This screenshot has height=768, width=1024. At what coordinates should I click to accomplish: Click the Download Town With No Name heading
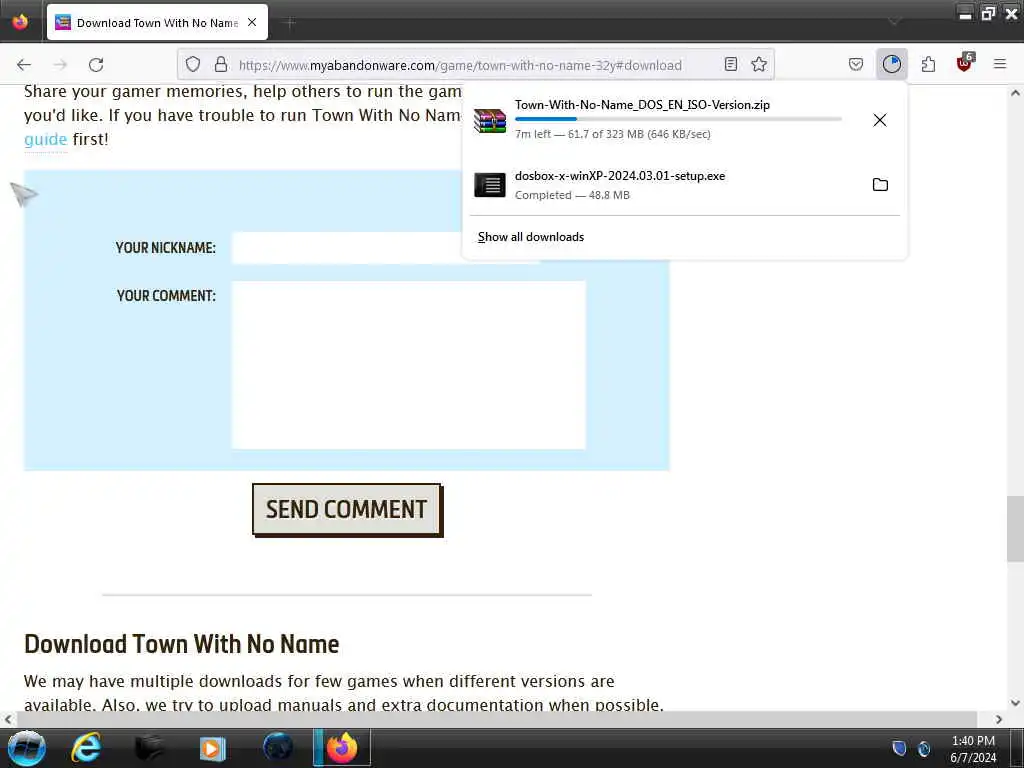coord(182,645)
